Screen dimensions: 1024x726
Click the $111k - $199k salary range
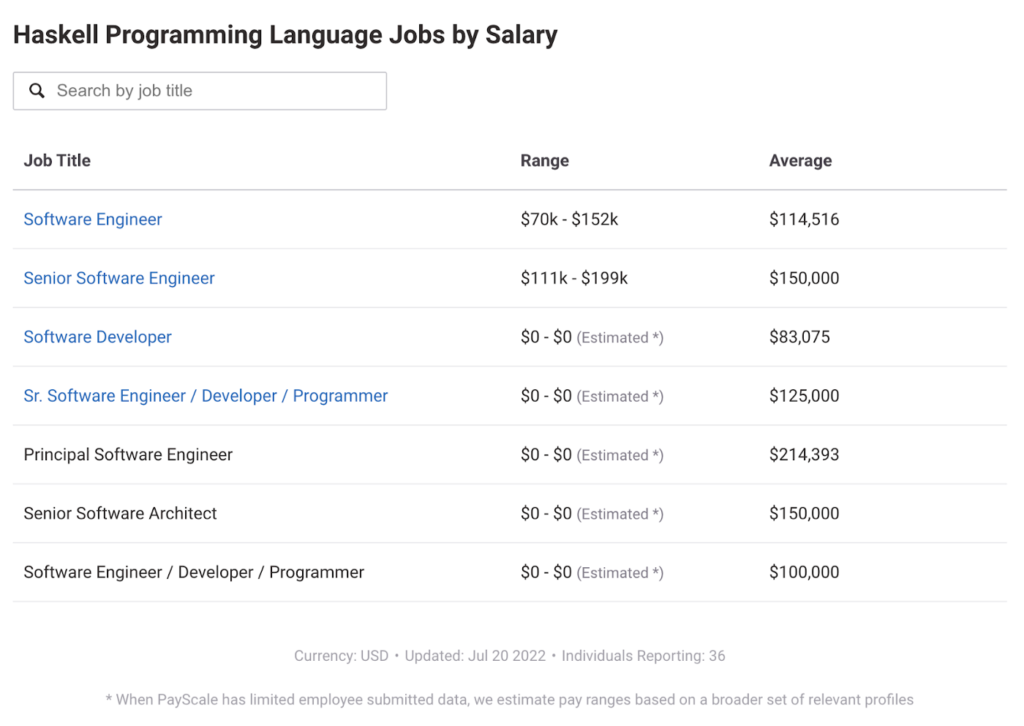click(574, 278)
